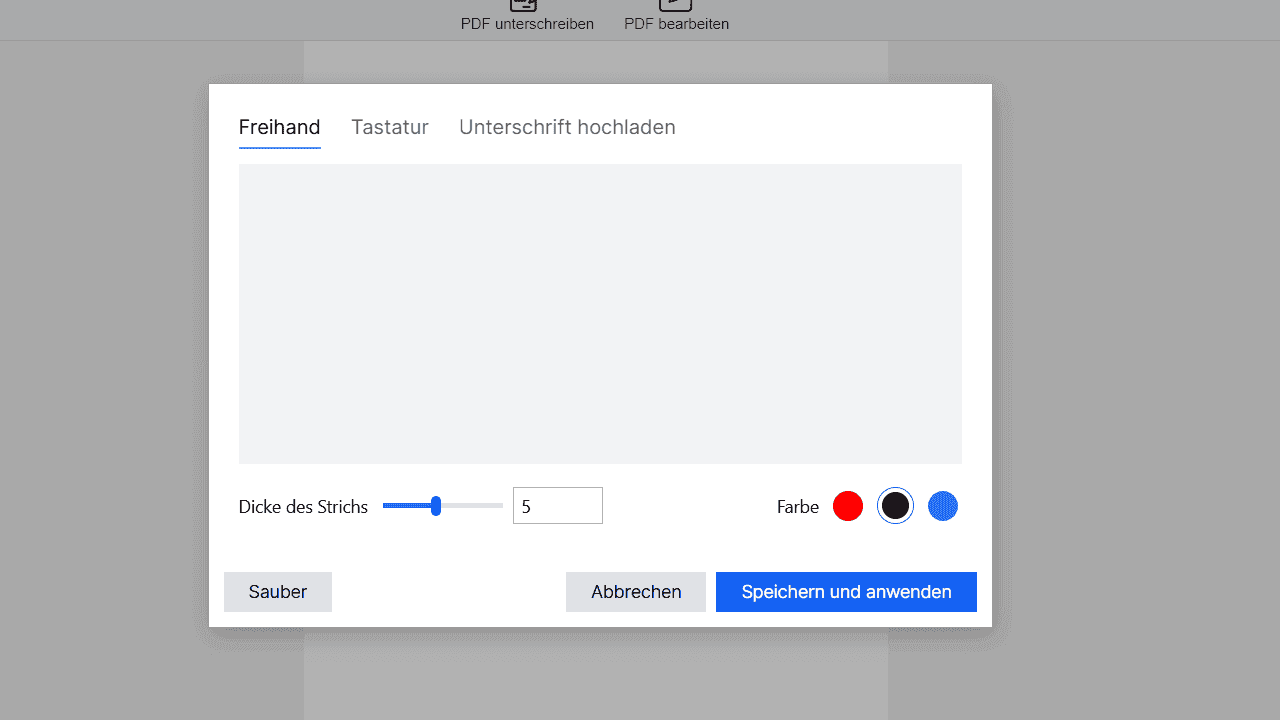The height and width of the screenshot is (720, 1280).
Task: Select the Unterschrift hochladen tab
Action: pos(567,127)
